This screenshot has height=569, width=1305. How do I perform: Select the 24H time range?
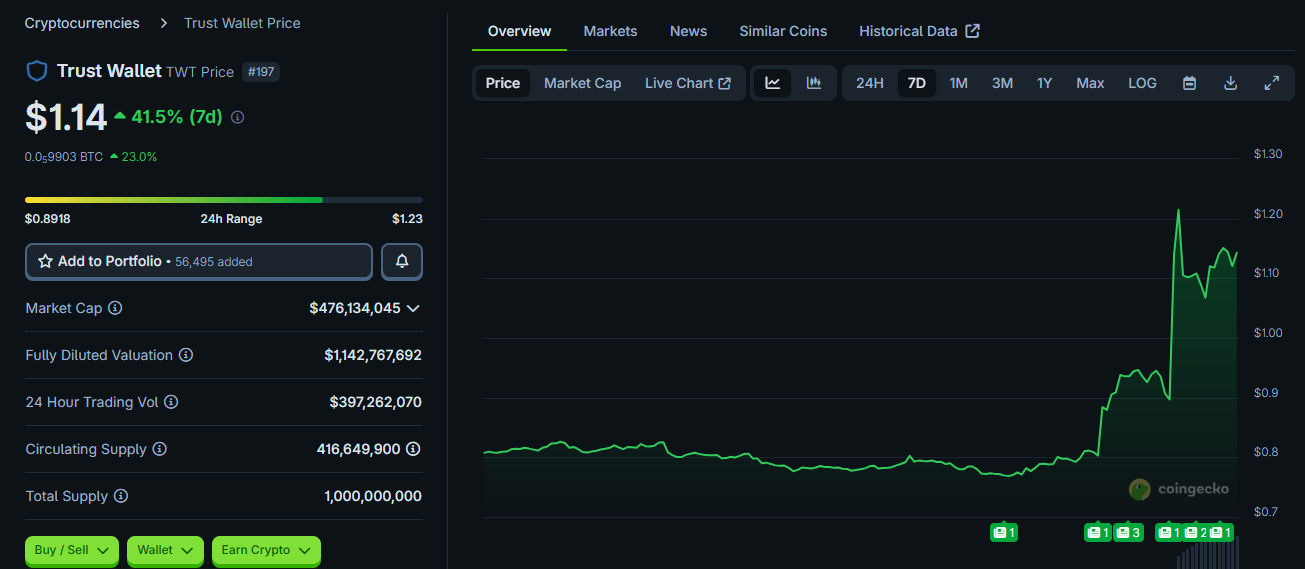(869, 83)
